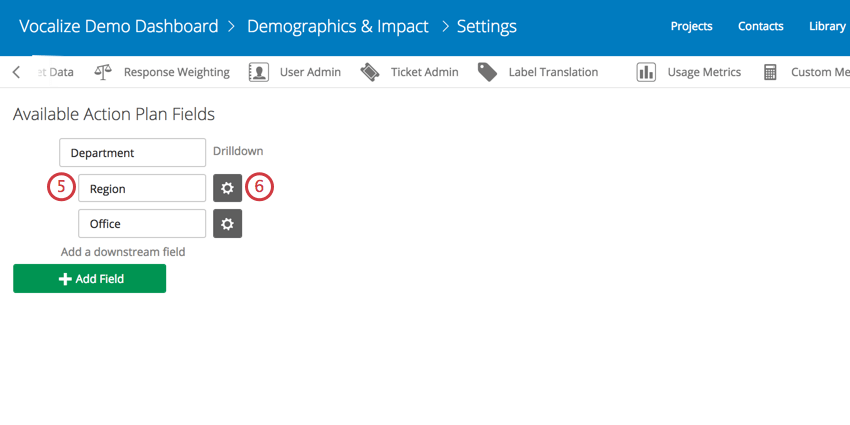The image size is (850, 425).
Task: Open Contacts in the top navigation
Action: pos(761,27)
